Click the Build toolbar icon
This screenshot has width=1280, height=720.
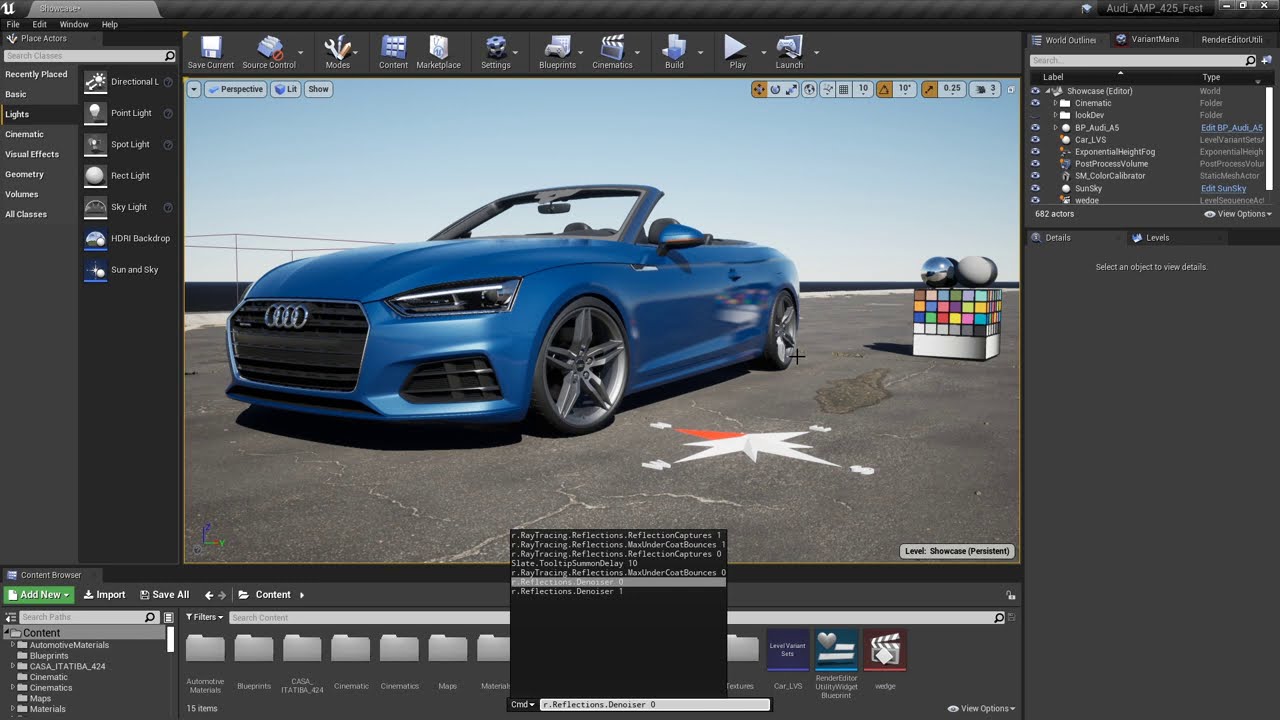[674, 52]
